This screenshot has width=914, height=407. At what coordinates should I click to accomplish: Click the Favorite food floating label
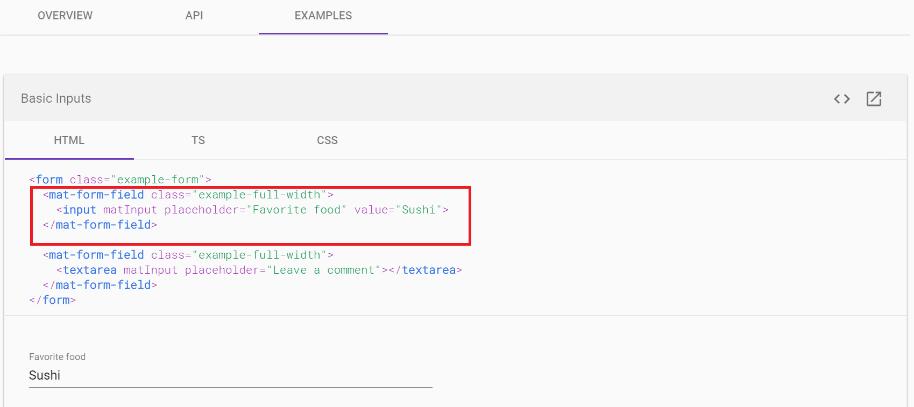click(57, 356)
